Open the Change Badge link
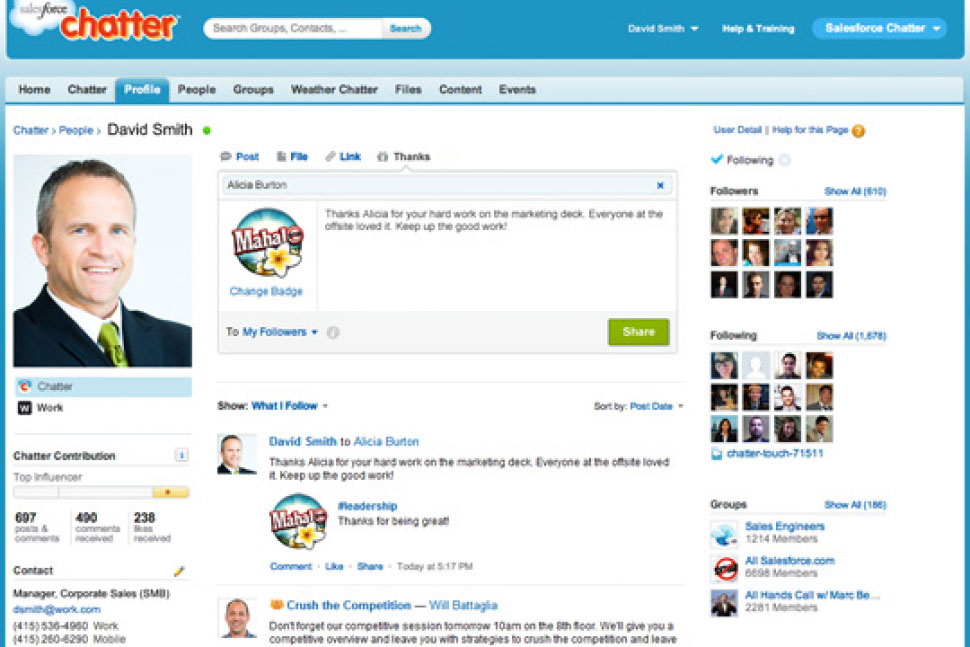 tap(266, 291)
